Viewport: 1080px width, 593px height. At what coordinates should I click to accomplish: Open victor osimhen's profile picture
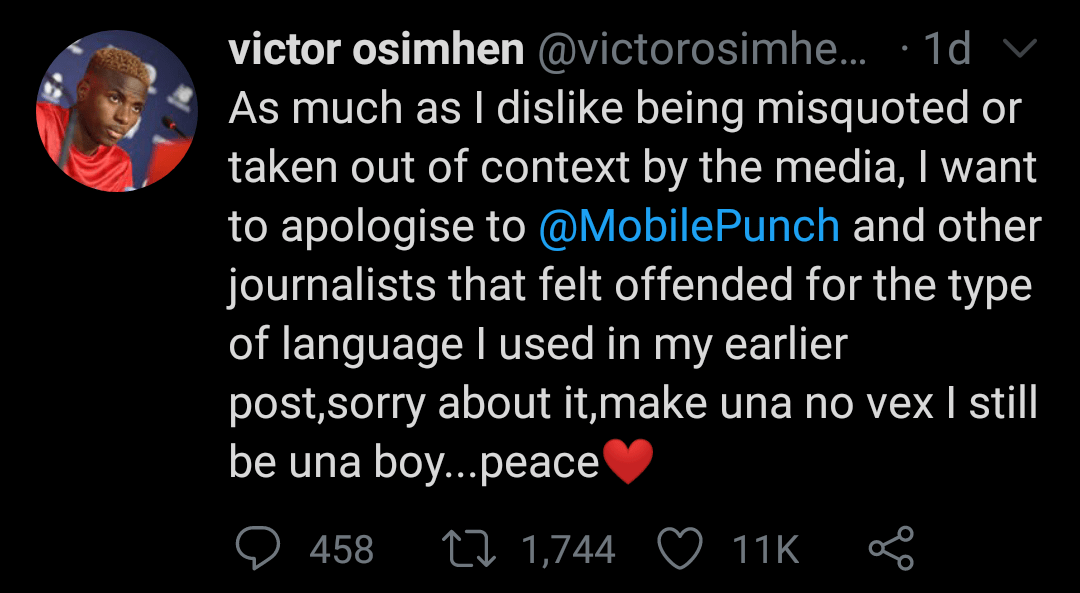tap(117, 112)
